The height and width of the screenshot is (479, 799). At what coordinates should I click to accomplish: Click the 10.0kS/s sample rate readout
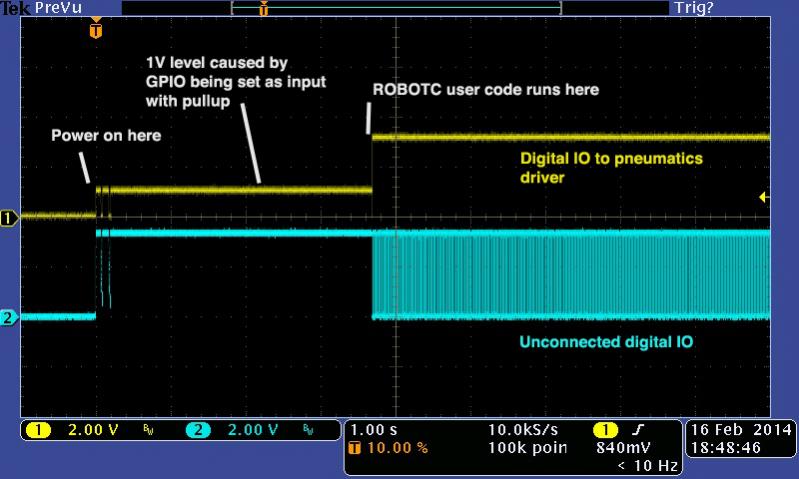[x=523, y=430]
